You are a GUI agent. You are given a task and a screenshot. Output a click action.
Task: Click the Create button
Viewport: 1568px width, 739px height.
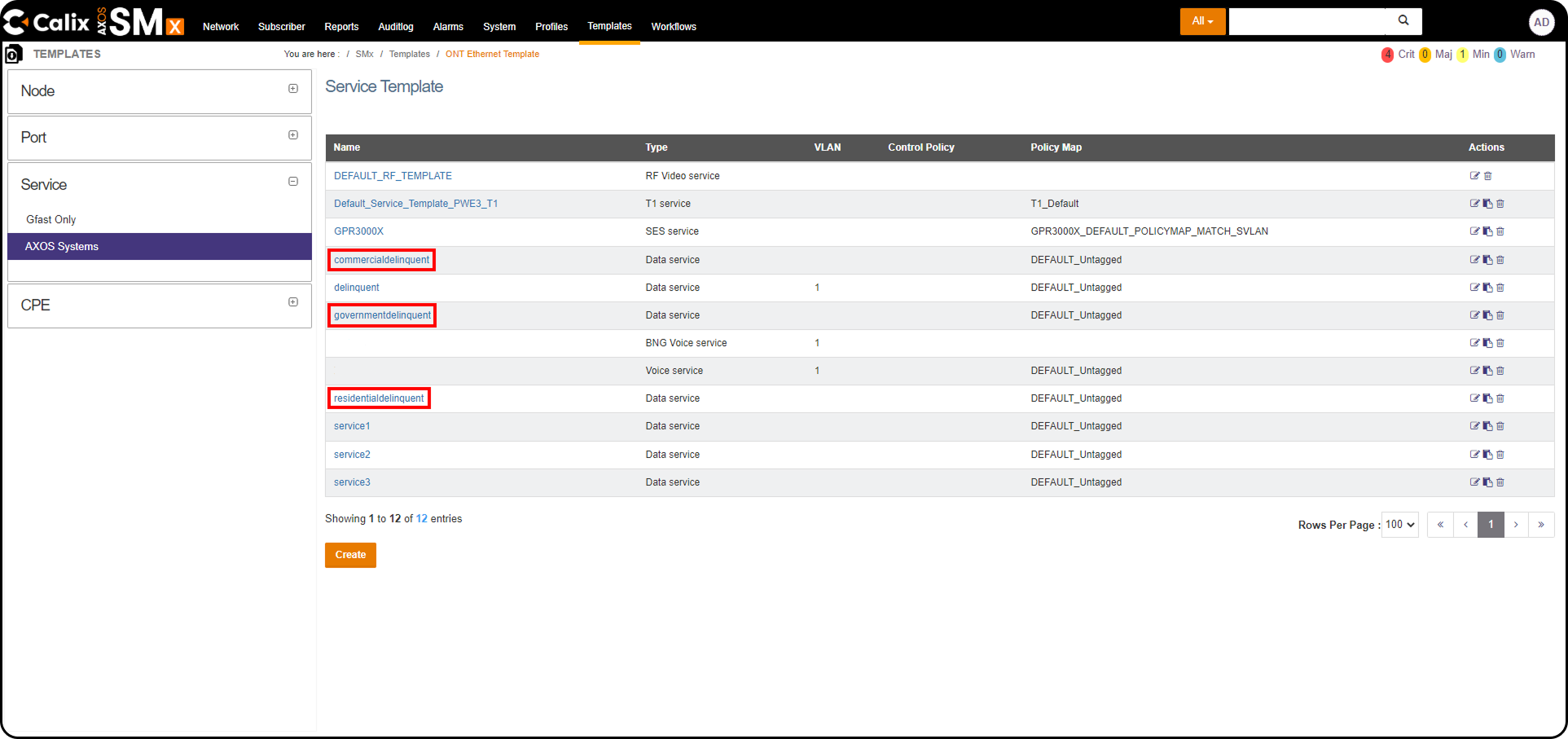tap(350, 555)
